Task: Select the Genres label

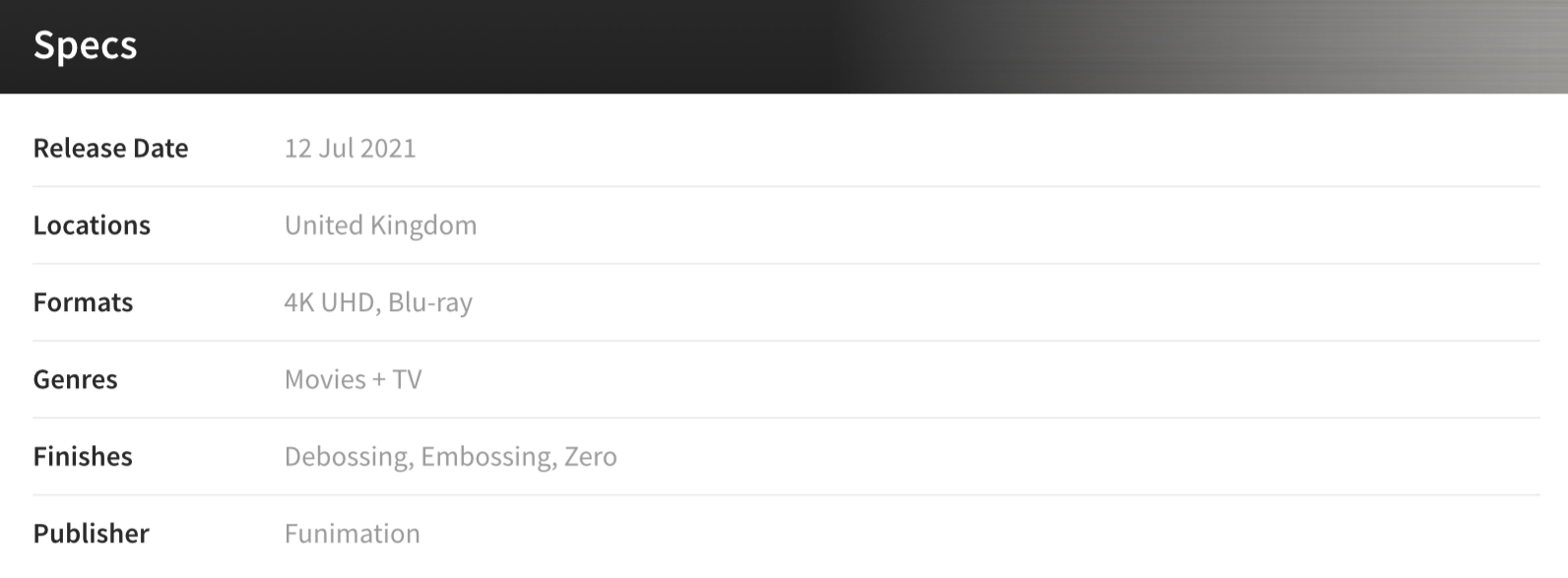Action: (75, 379)
